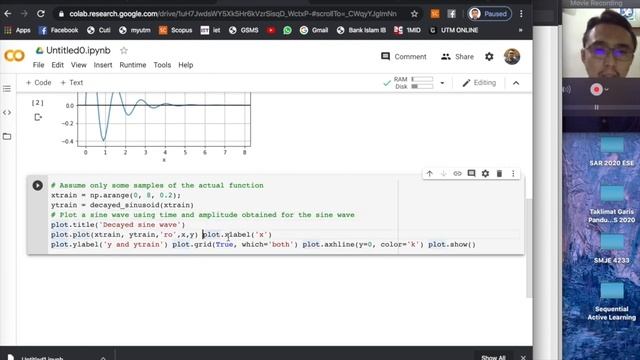
Task: Open Sequential Active Learning desktop folder
Action: [x=611, y=301]
